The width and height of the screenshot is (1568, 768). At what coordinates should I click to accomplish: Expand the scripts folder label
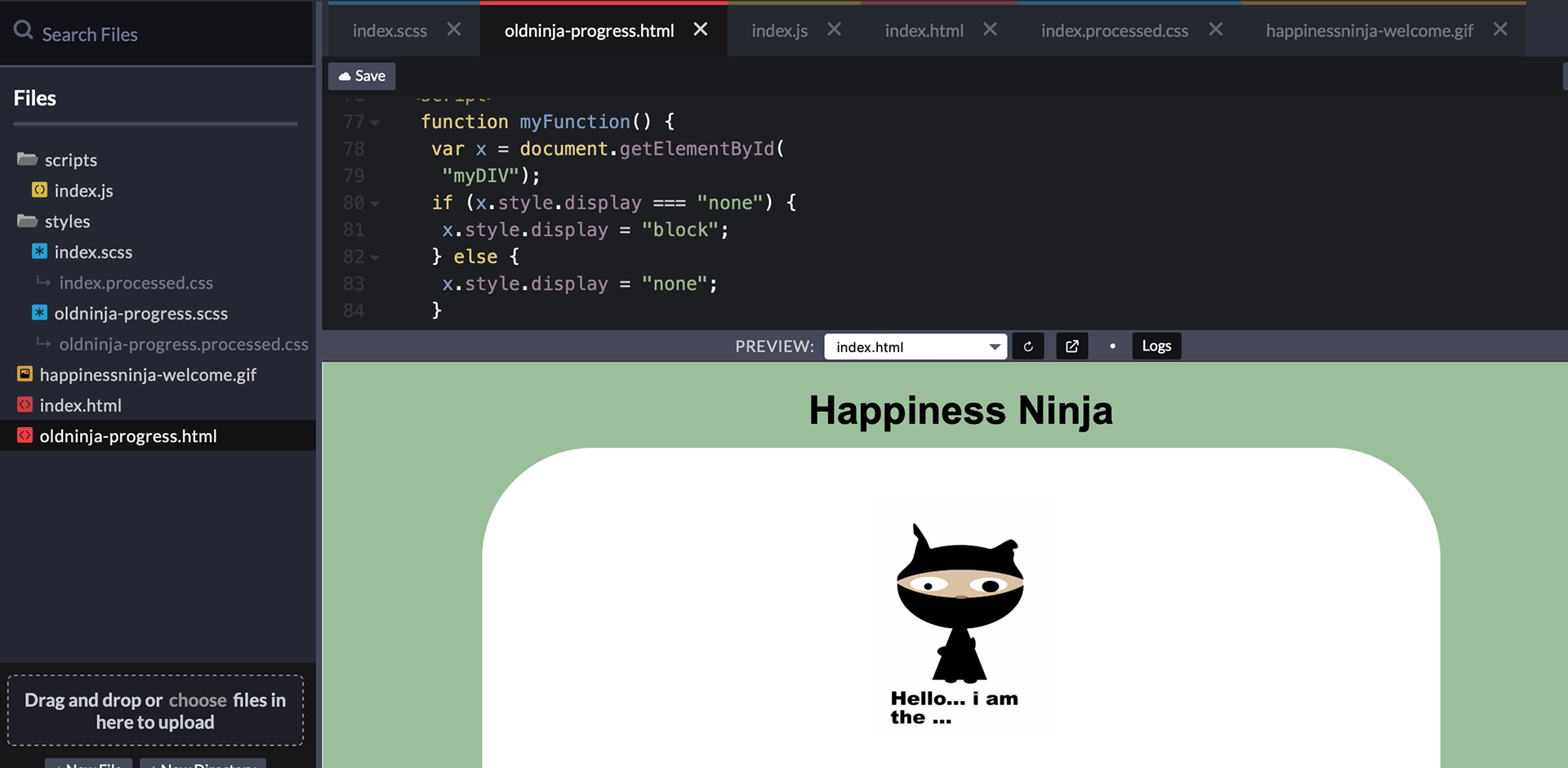(70, 160)
